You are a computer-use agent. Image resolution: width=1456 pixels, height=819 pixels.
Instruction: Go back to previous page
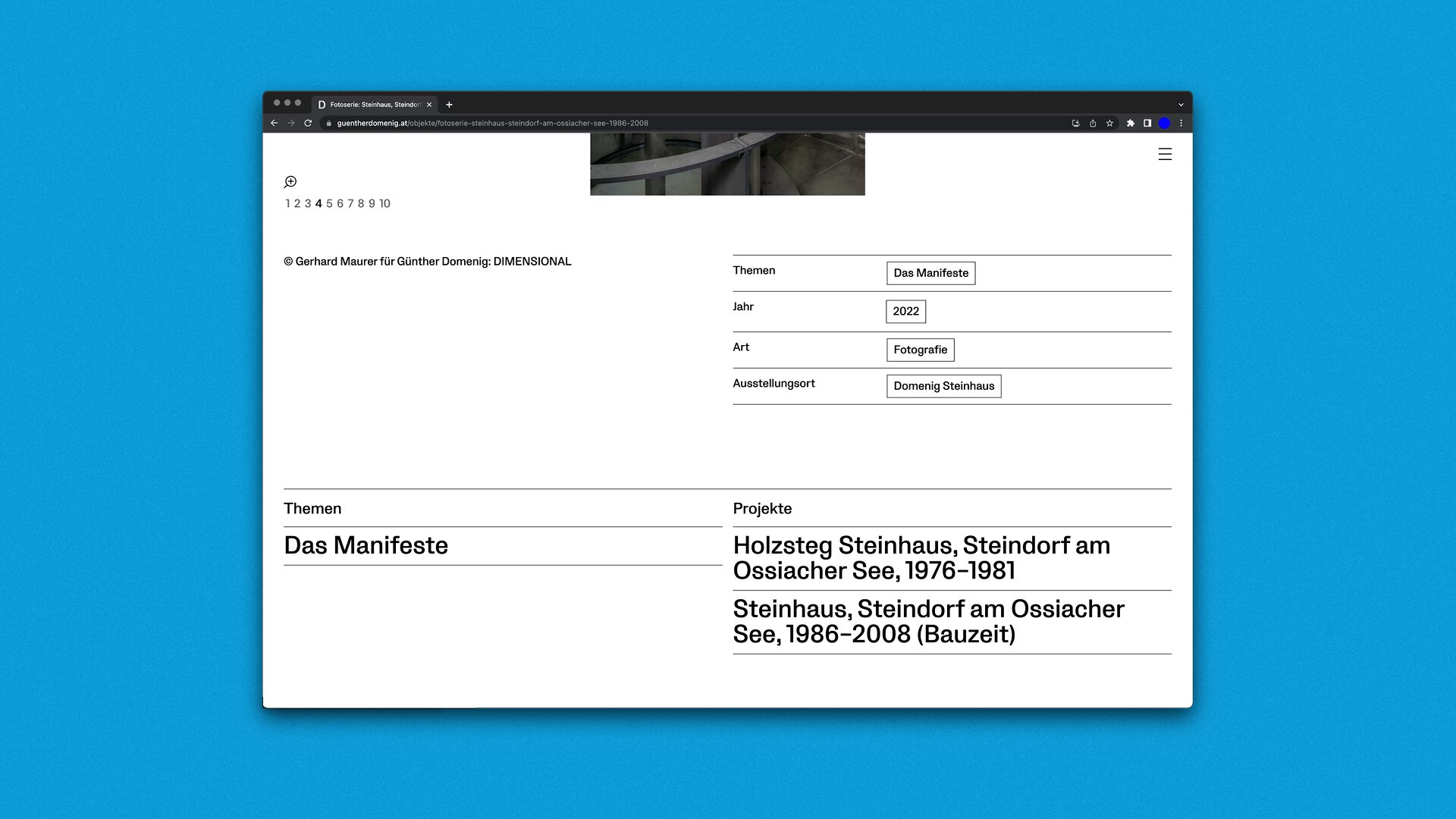(274, 124)
